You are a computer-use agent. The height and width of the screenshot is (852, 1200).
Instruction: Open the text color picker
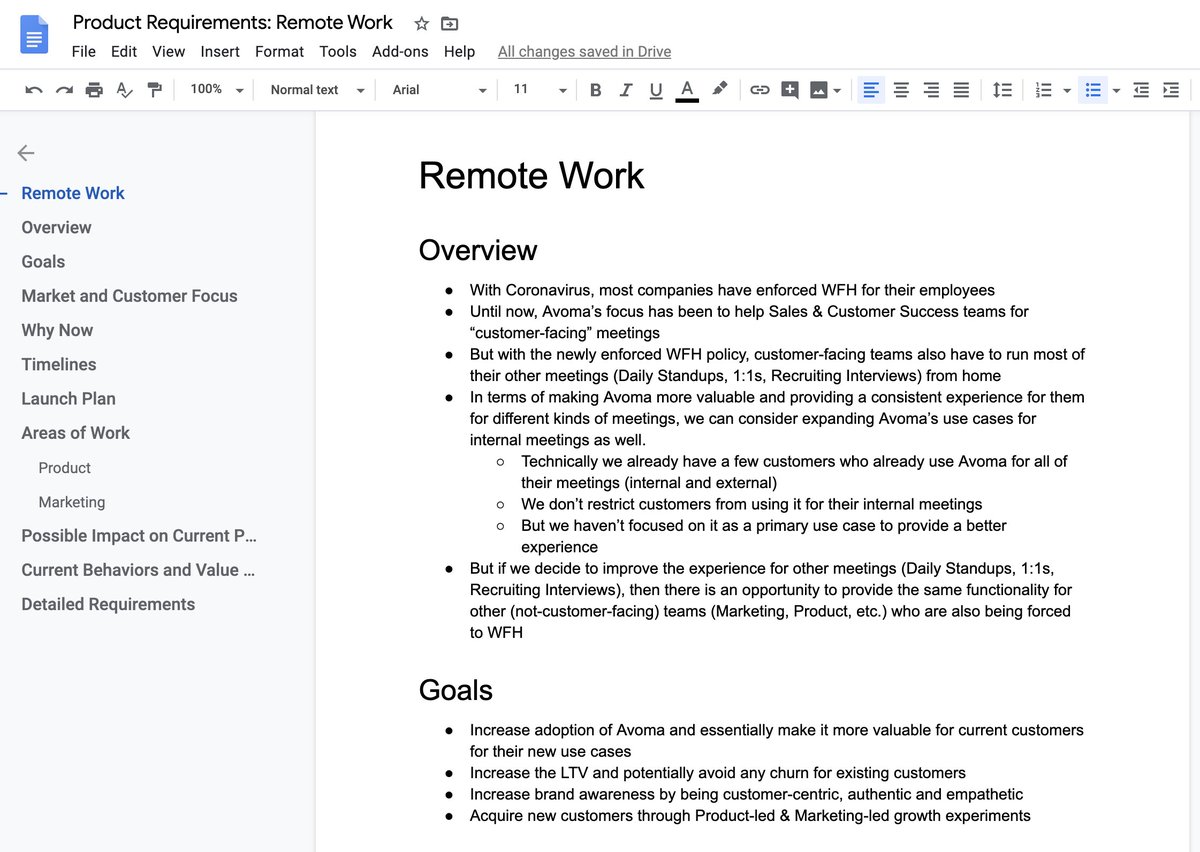[x=687, y=89]
